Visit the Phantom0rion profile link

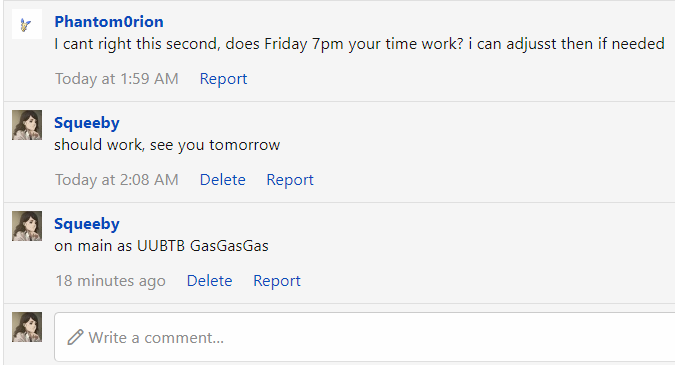pyautogui.click(x=109, y=22)
